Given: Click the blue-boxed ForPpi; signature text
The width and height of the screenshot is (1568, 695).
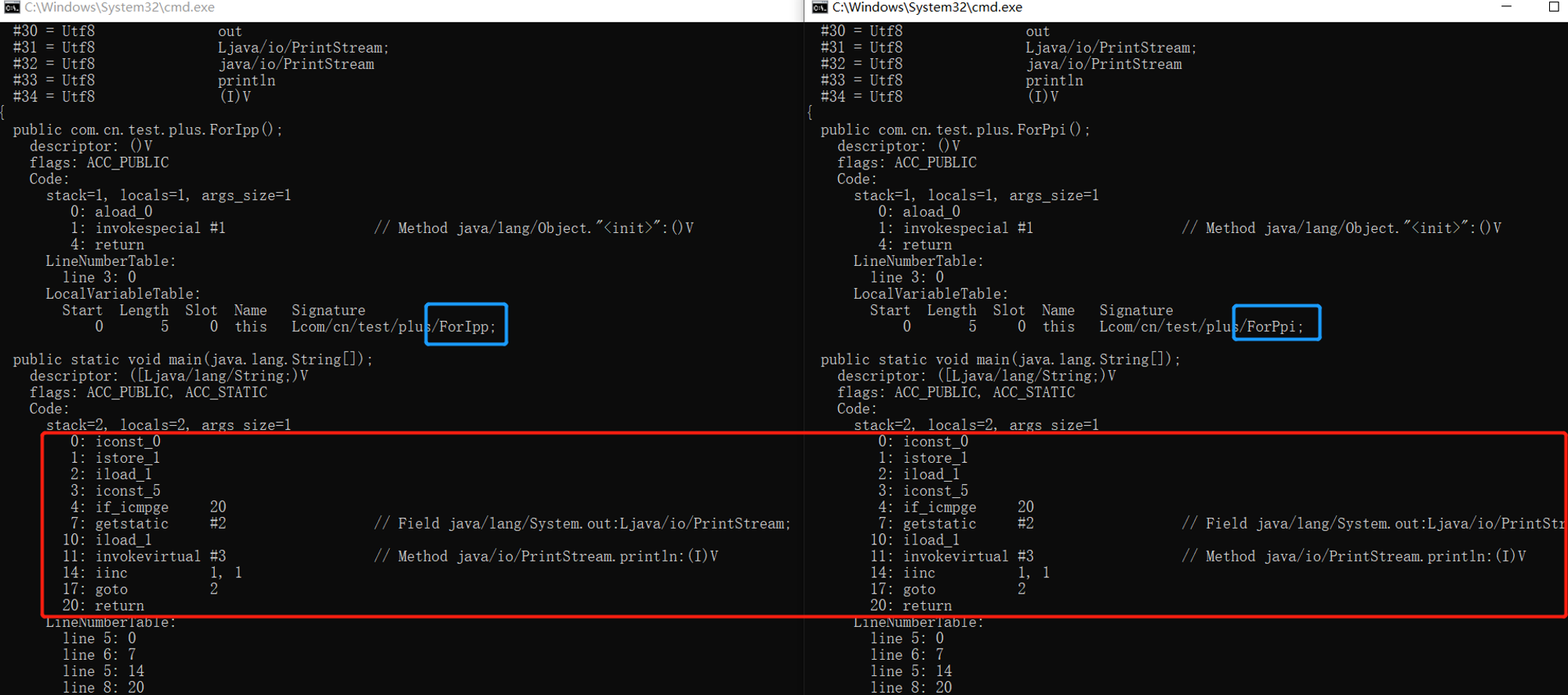Looking at the screenshot, I should pyautogui.click(x=1275, y=326).
